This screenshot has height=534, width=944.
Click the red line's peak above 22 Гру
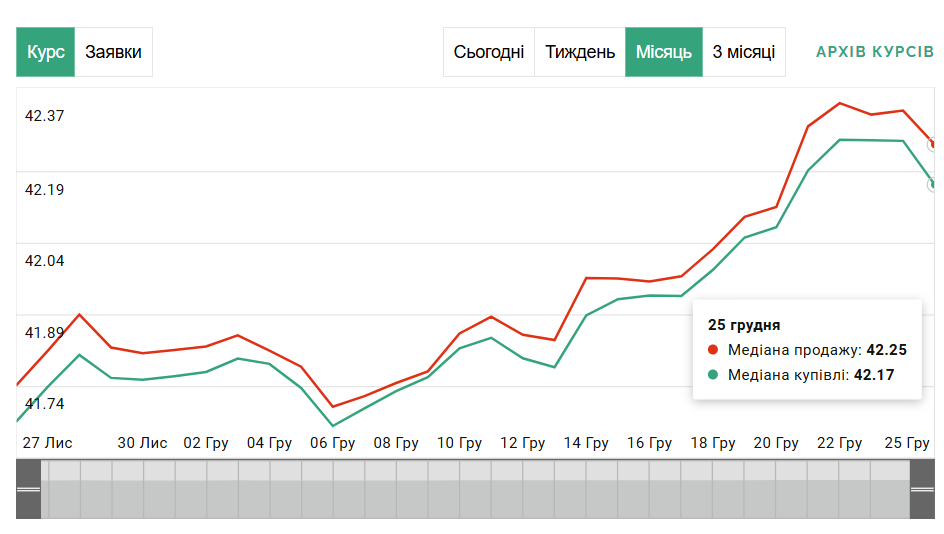[x=839, y=103]
